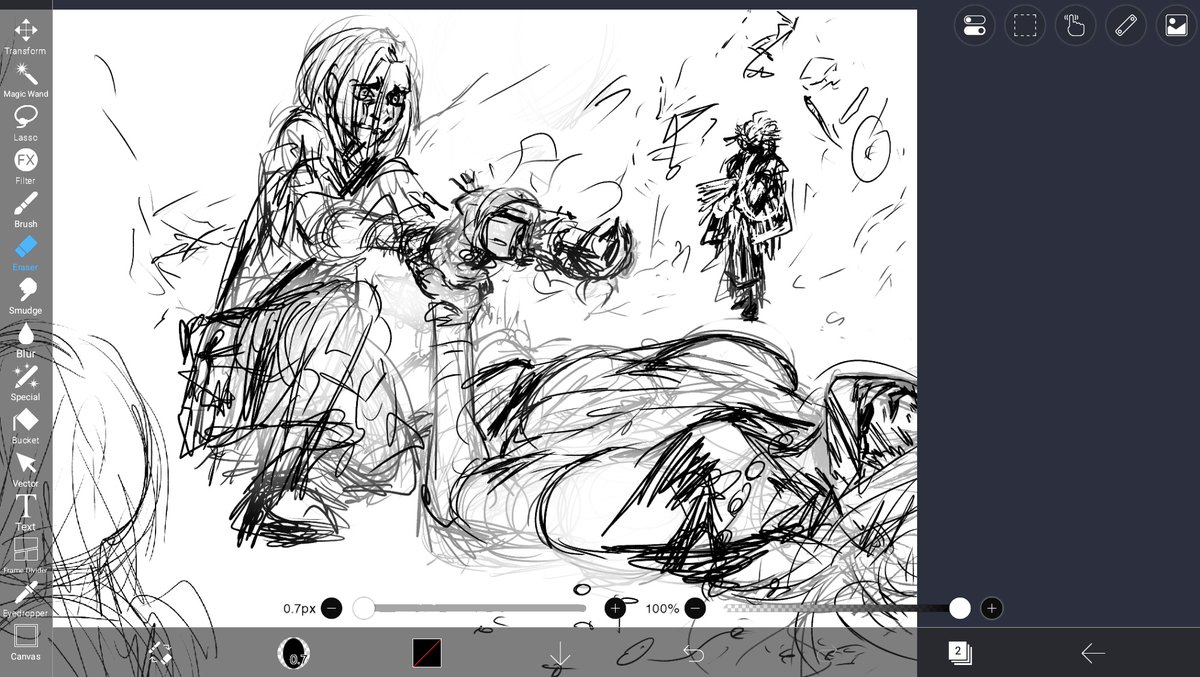Viewport: 1200px width, 677px height.
Task: Toggle touch gesture mode
Action: (1075, 25)
